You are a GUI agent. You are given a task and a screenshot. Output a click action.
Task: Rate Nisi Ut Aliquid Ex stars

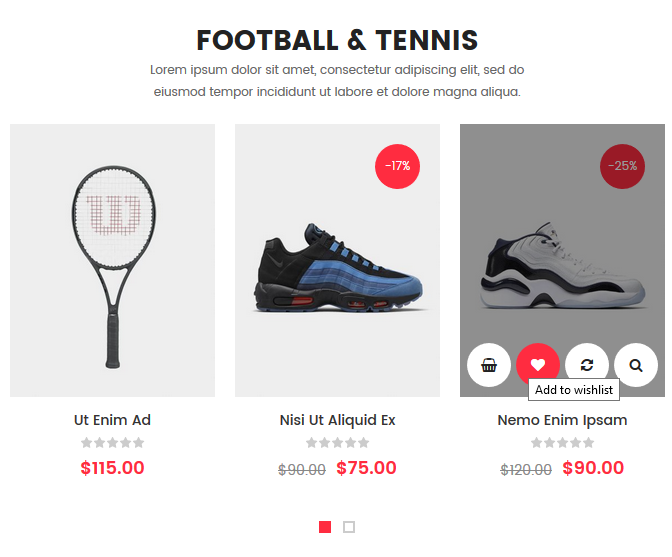coord(337,443)
